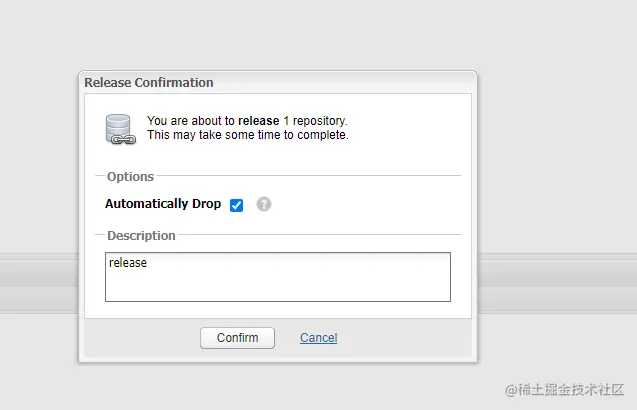Click the repository database icon
The height and width of the screenshot is (410, 637).
(x=120, y=129)
